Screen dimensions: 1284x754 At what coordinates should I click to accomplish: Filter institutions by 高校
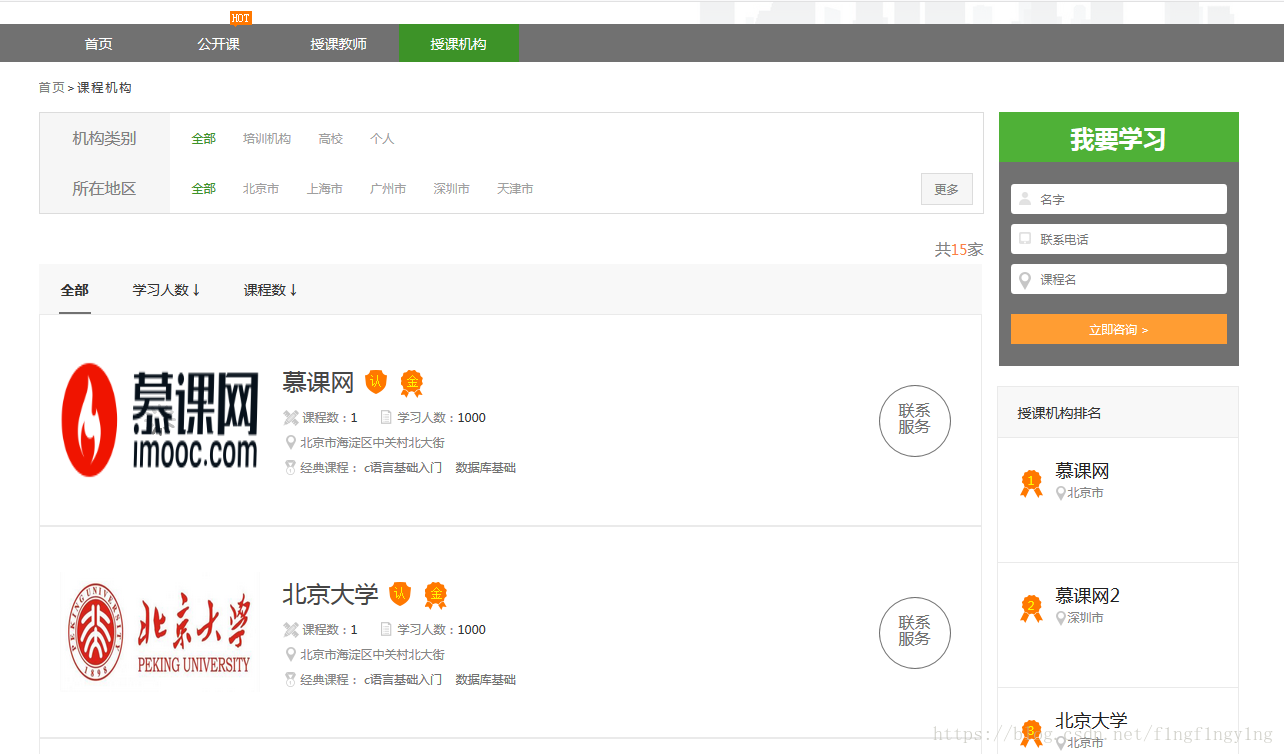[x=331, y=139]
